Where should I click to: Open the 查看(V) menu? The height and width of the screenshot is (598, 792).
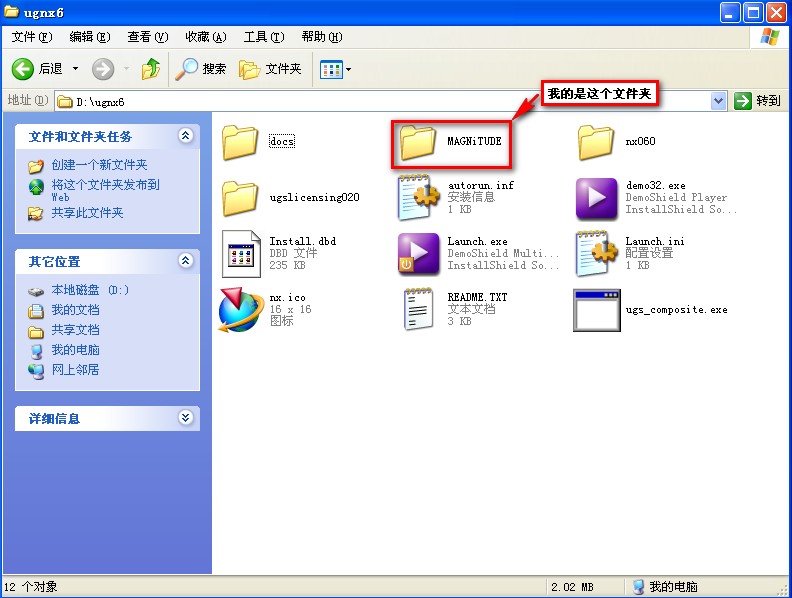click(147, 37)
